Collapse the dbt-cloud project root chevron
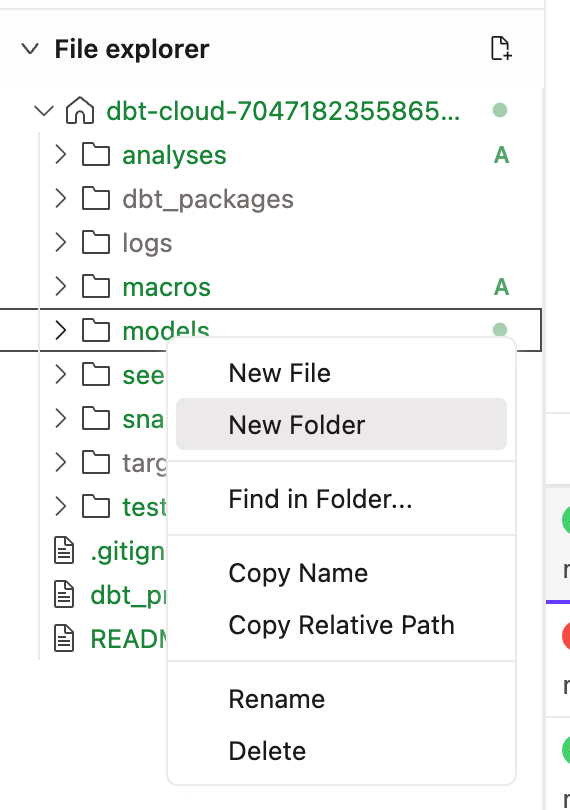The height and width of the screenshot is (810, 570). 44,111
